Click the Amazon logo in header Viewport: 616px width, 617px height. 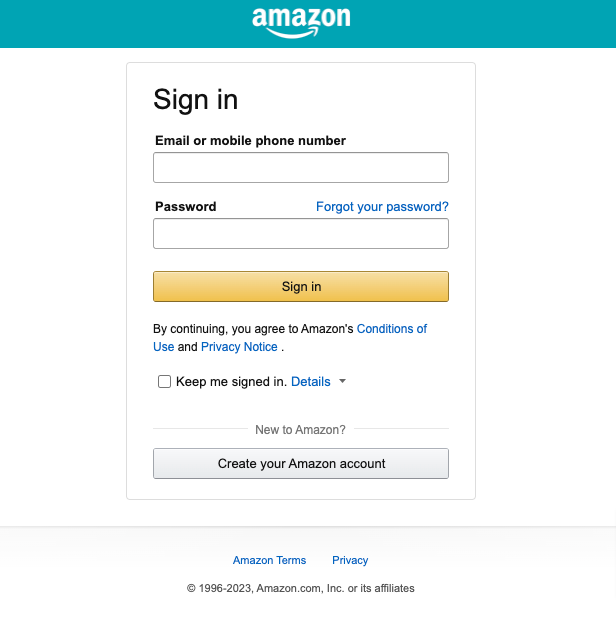tap(301, 23)
